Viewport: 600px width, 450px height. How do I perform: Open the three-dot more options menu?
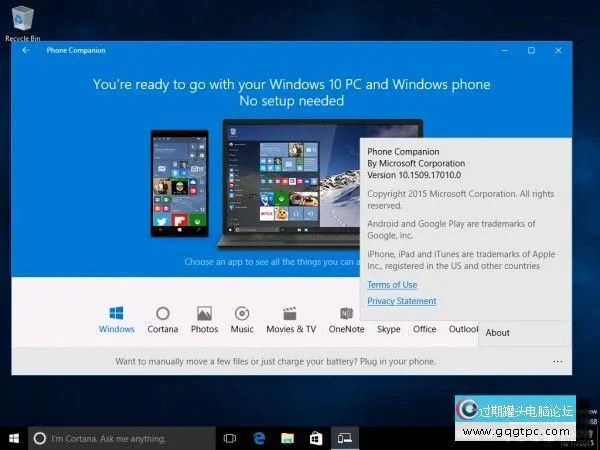pyautogui.click(x=558, y=361)
